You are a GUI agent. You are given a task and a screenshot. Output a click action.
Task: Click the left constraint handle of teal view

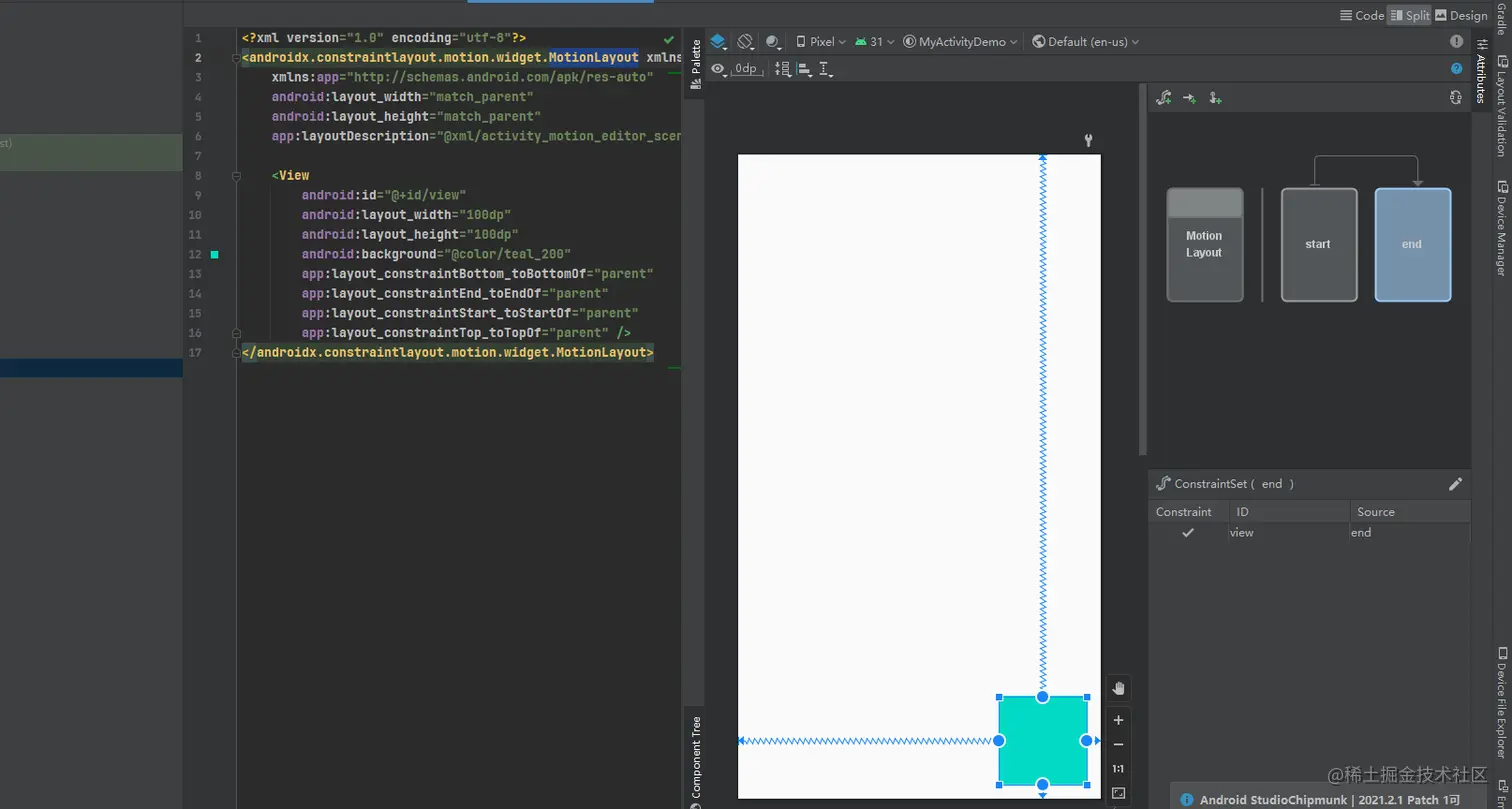pyautogui.click(x=999, y=741)
